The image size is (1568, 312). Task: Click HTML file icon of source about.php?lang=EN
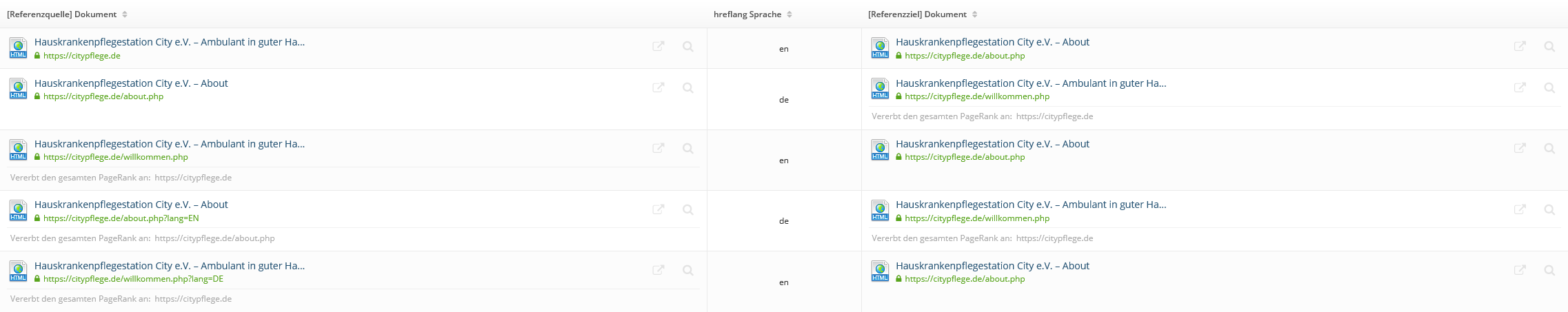pyautogui.click(x=18, y=211)
